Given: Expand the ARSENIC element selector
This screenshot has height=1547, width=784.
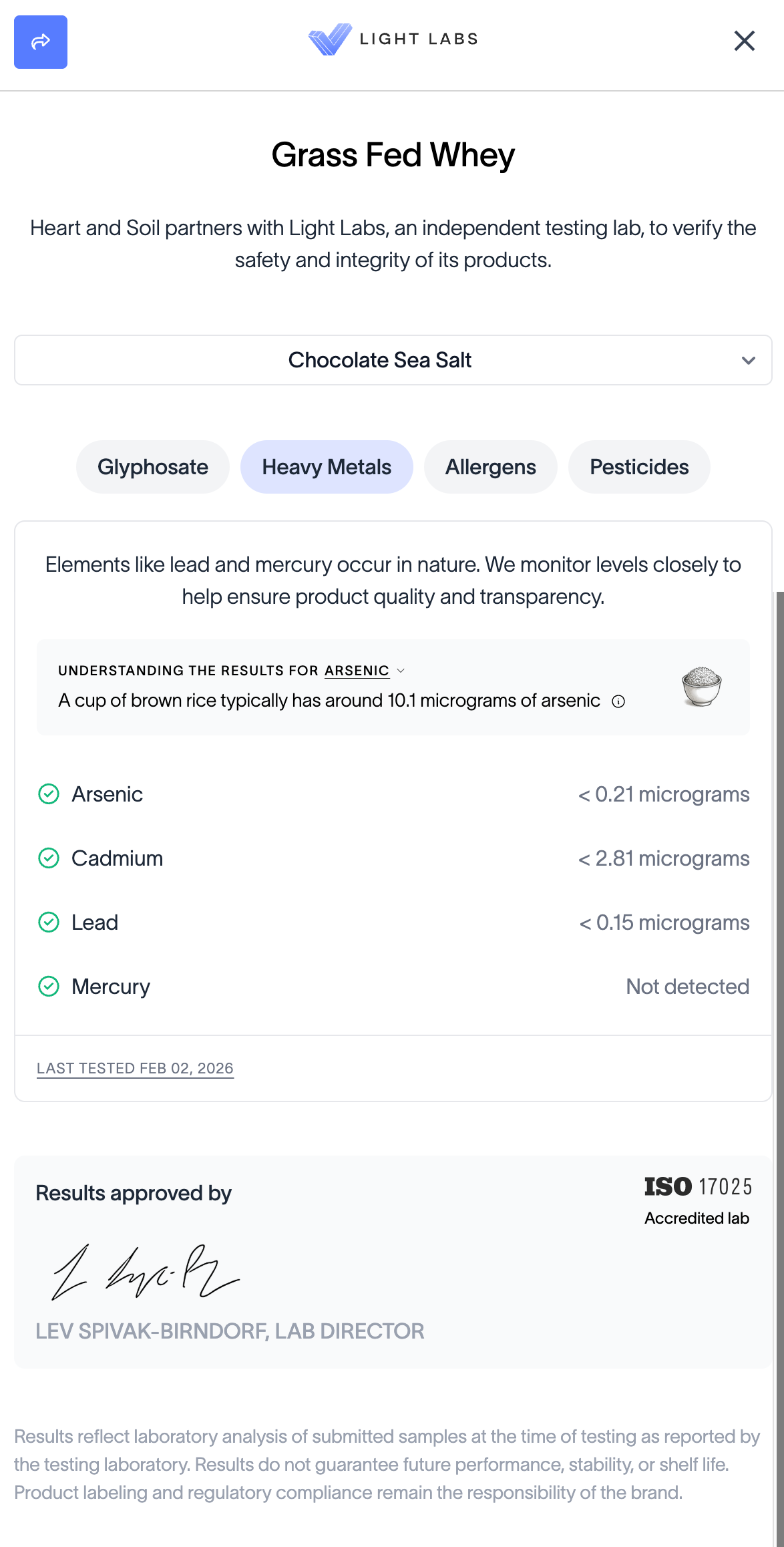Looking at the screenshot, I should pyautogui.click(x=365, y=671).
